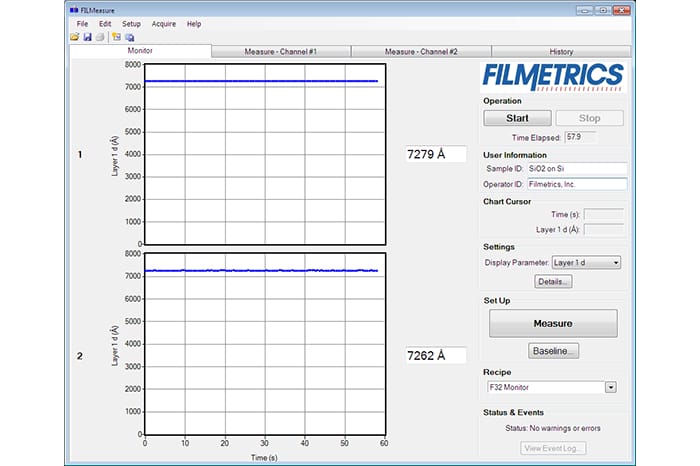
Task: Click the large Measure button
Action: click(552, 323)
